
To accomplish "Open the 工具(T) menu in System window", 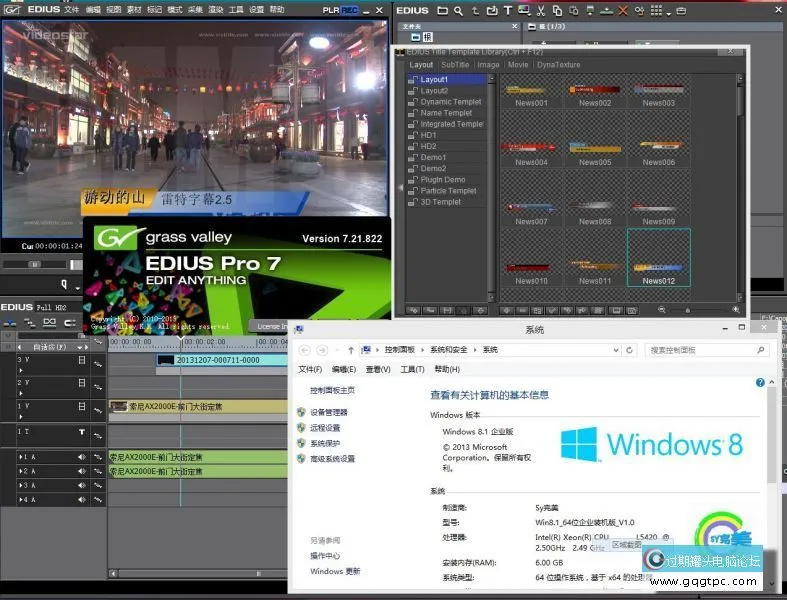I will pyautogui.click(x=412, y=369).
